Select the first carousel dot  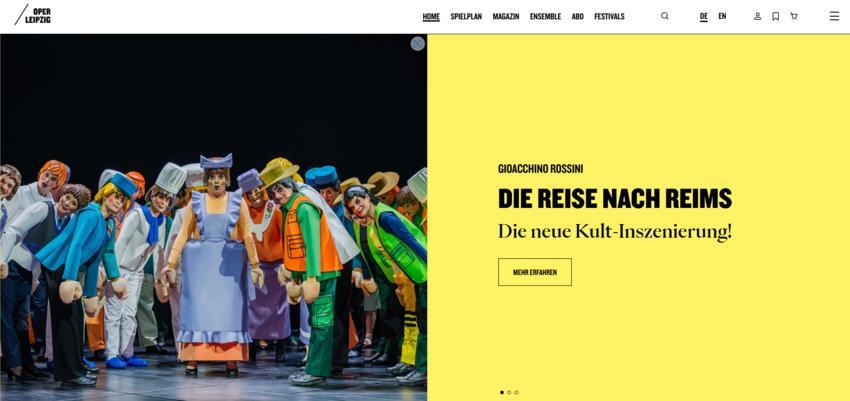point(501,392)
